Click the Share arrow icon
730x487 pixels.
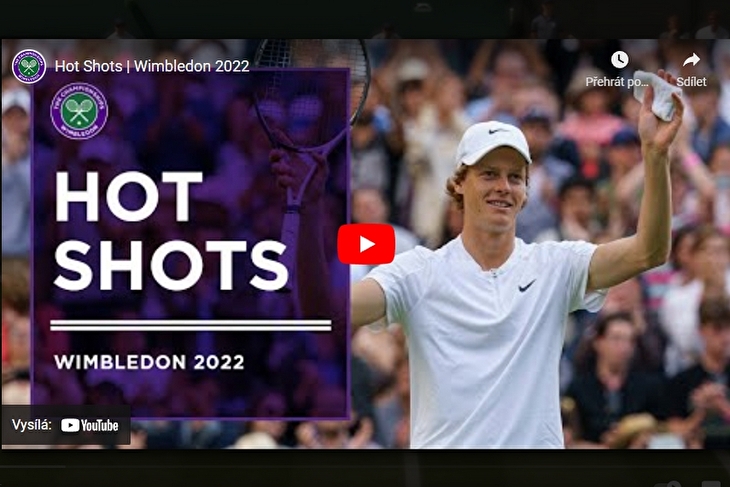point(691,60)
